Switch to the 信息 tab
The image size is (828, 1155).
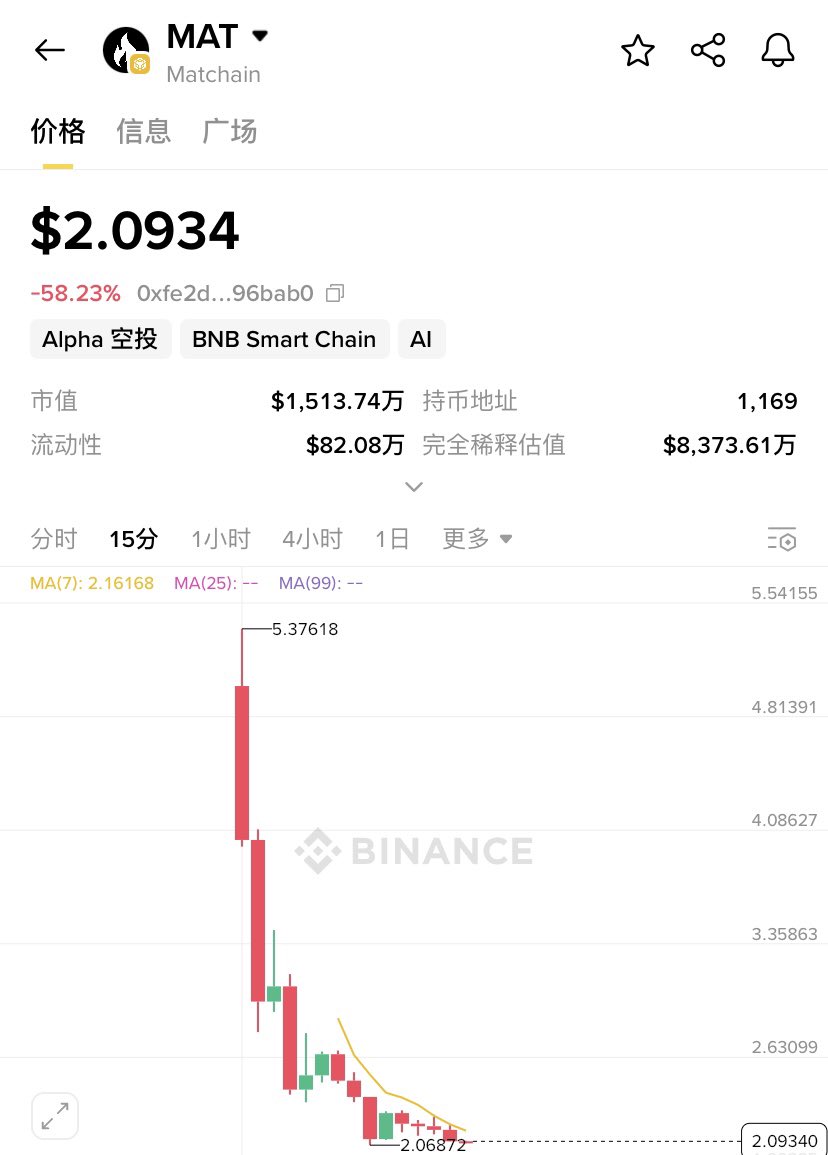point(144,131)
